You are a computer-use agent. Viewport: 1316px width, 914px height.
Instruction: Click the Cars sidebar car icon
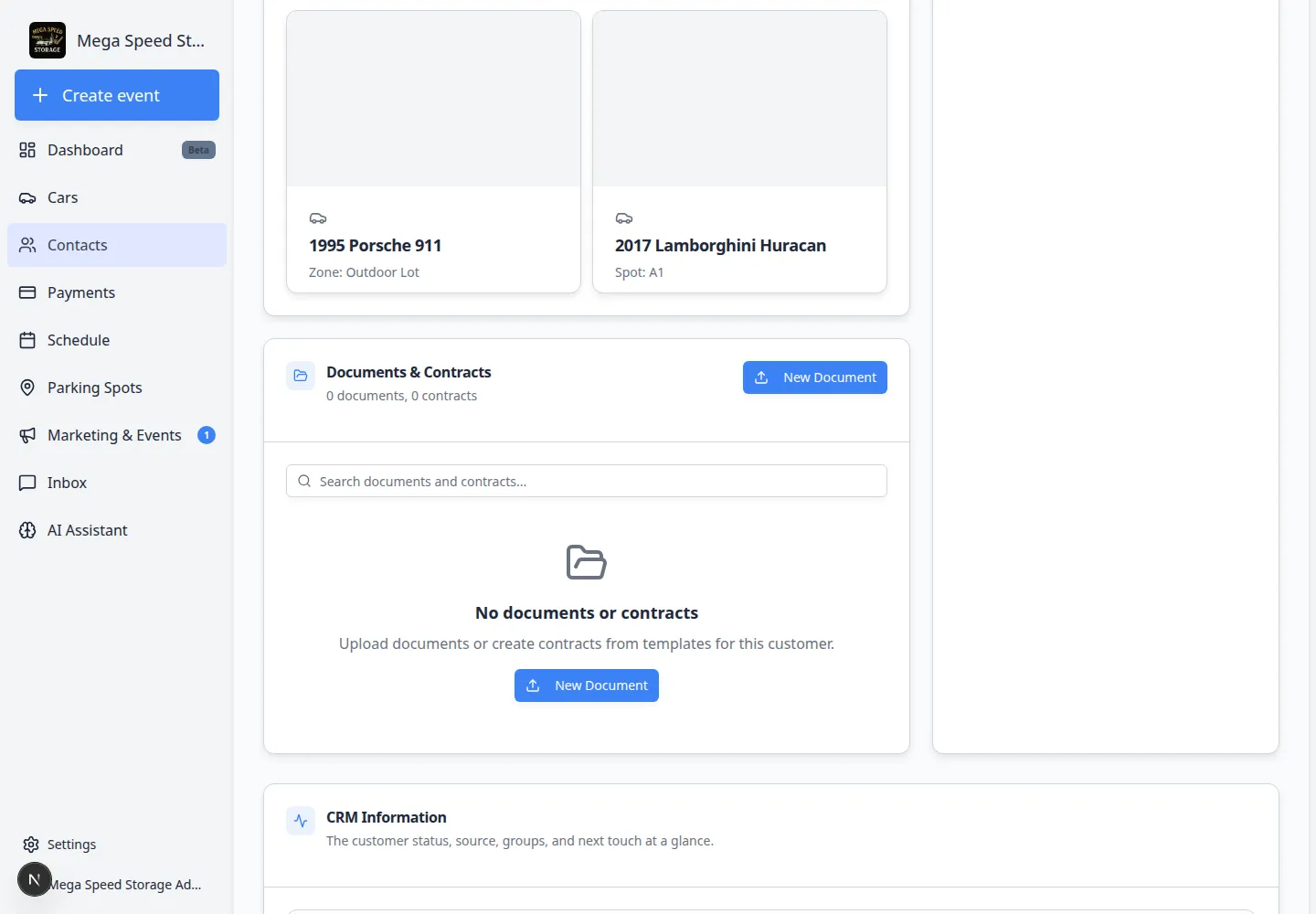click(x=27, y=197)
